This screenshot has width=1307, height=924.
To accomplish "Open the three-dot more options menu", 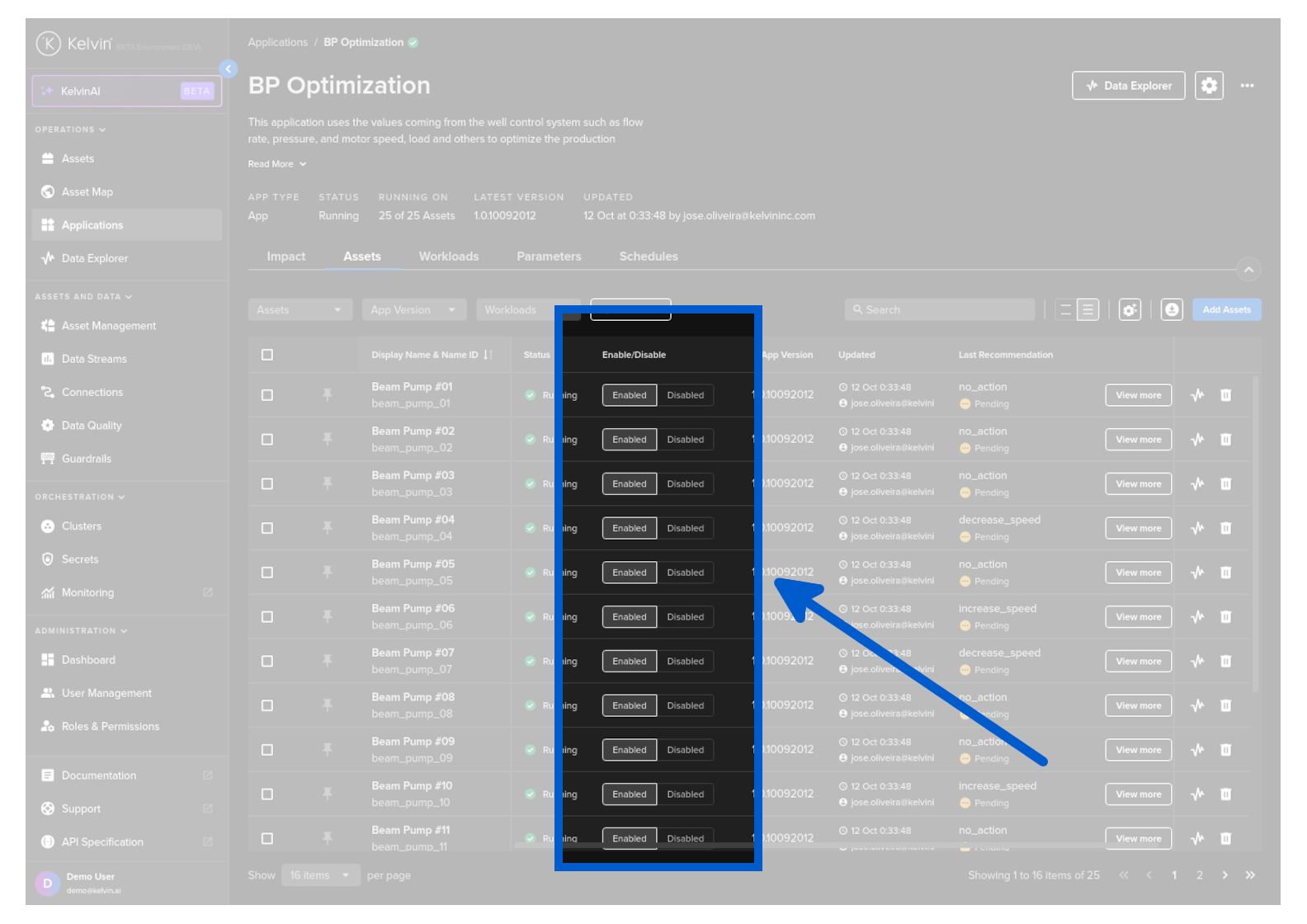I will pyautogui.click(x=1247, y=86).
